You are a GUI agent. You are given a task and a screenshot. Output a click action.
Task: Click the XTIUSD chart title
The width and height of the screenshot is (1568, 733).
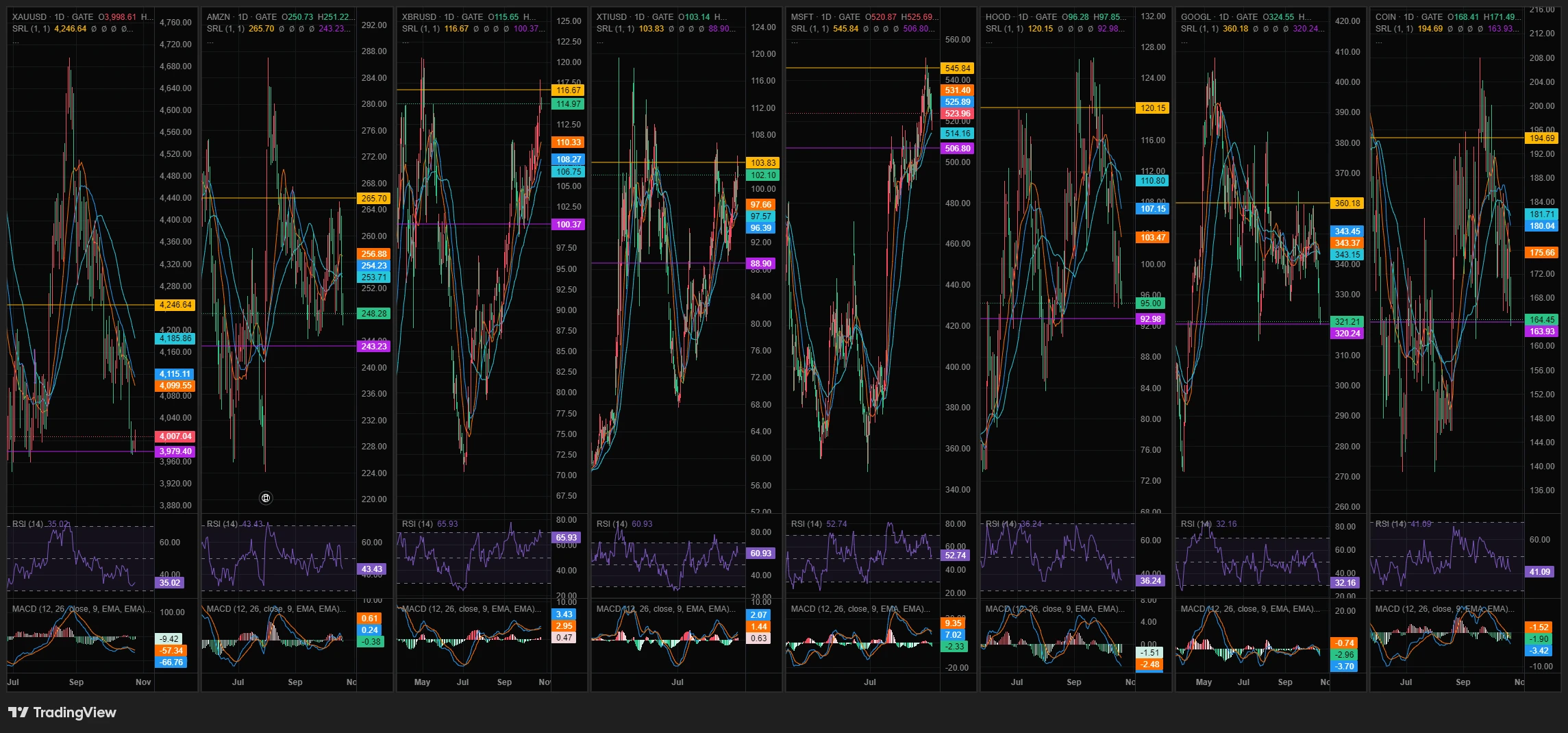coord(635,17)
